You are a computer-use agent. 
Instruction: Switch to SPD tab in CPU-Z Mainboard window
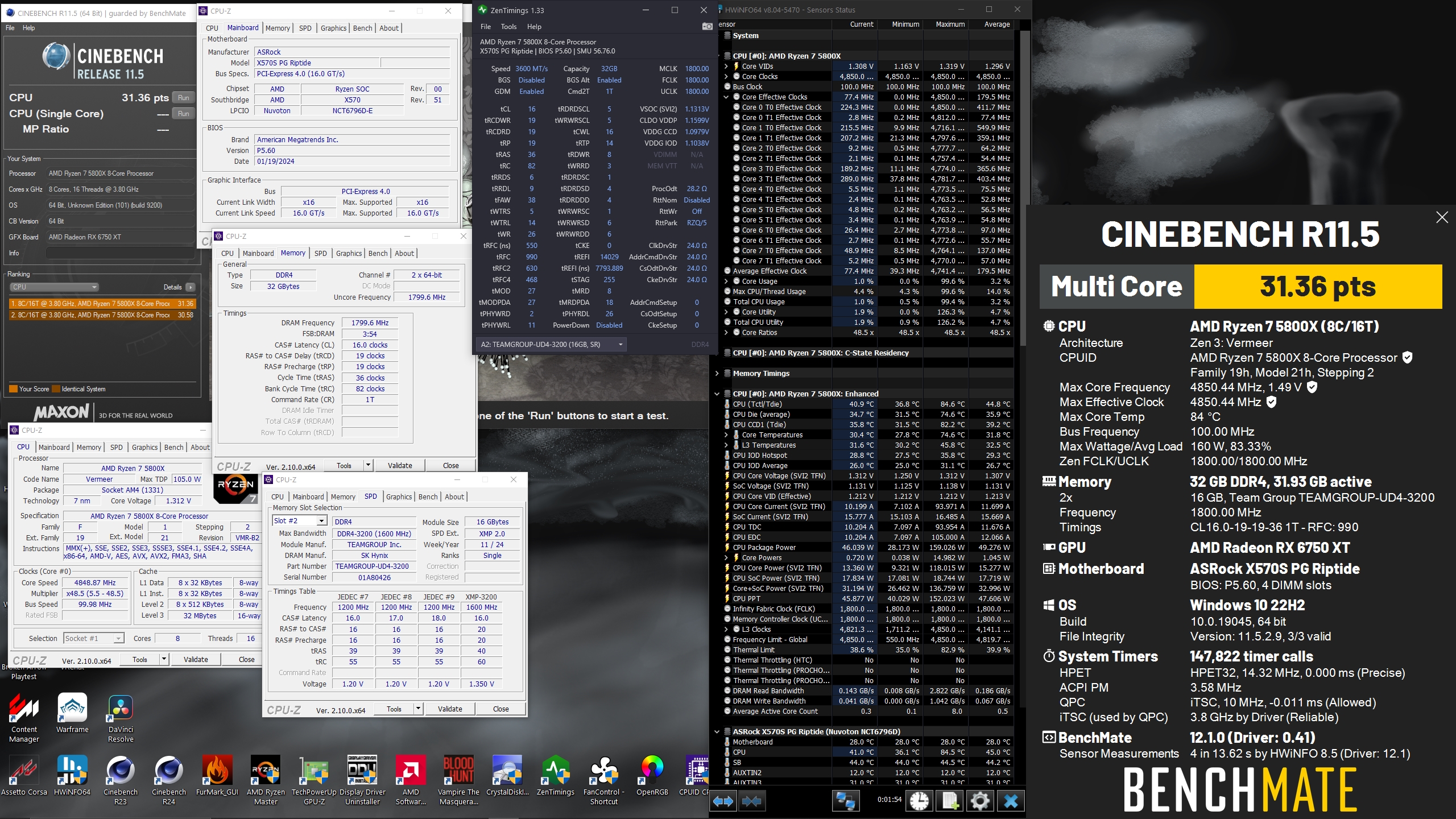[x=305, y=28]
